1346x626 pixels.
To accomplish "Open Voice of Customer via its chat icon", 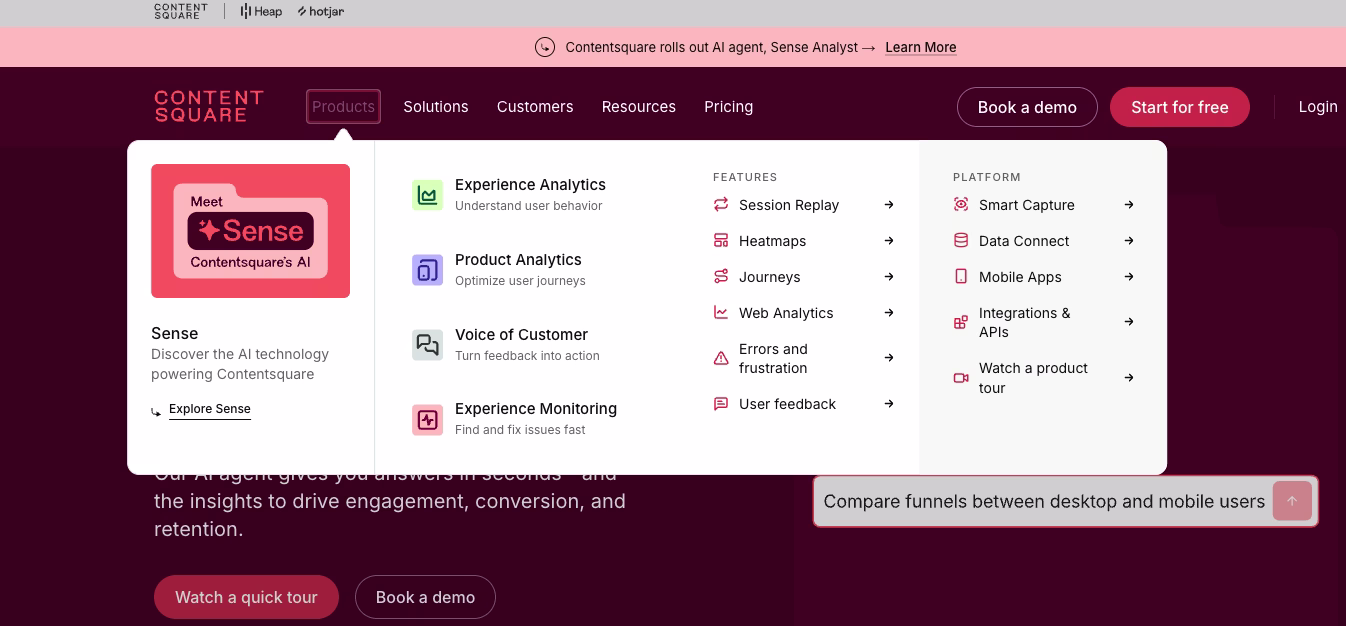I will [428, 345].
